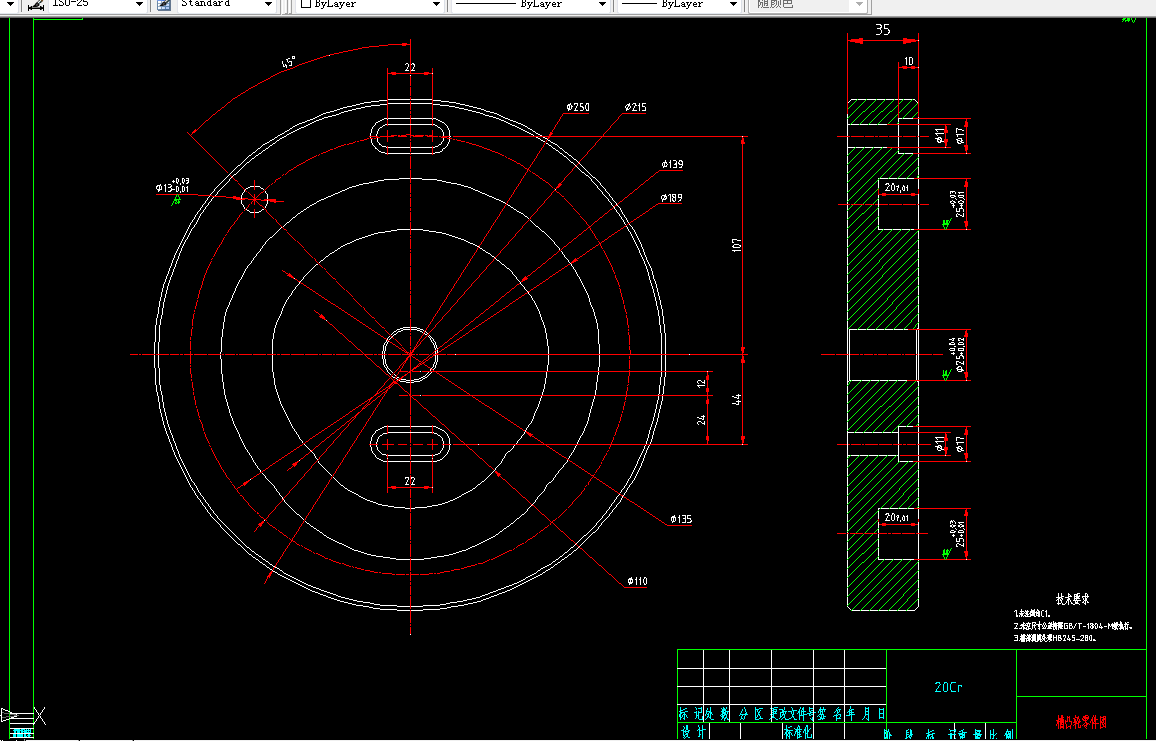The image size is (1156, 741).
Task: Select the ø189 diameter label
Action: (671, 198)
